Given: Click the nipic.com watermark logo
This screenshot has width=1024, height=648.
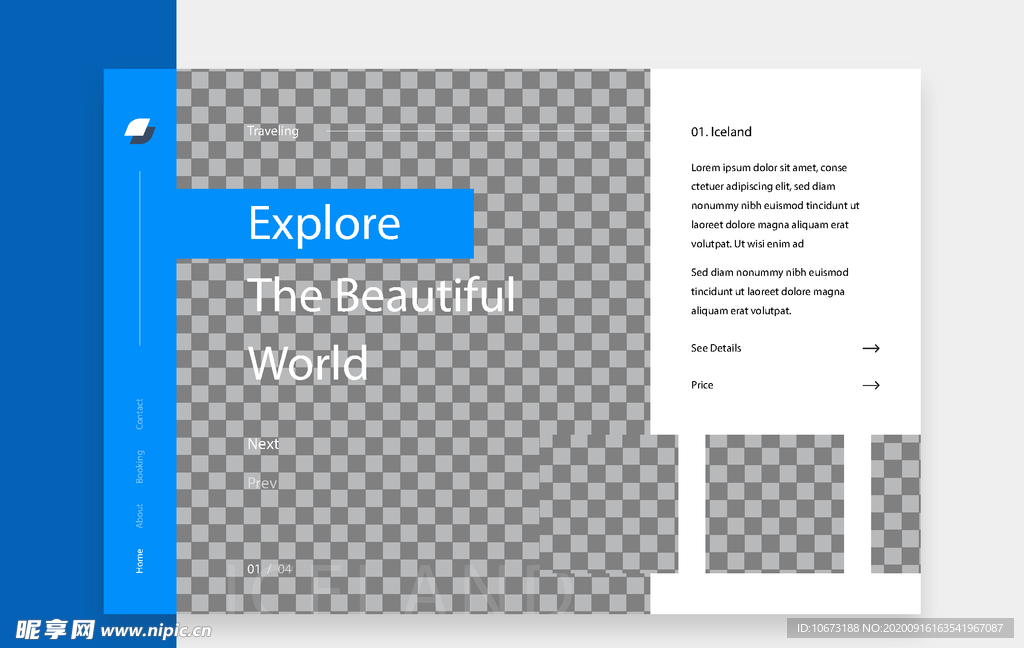Looking at the screenshot, I should coord(113,629).
